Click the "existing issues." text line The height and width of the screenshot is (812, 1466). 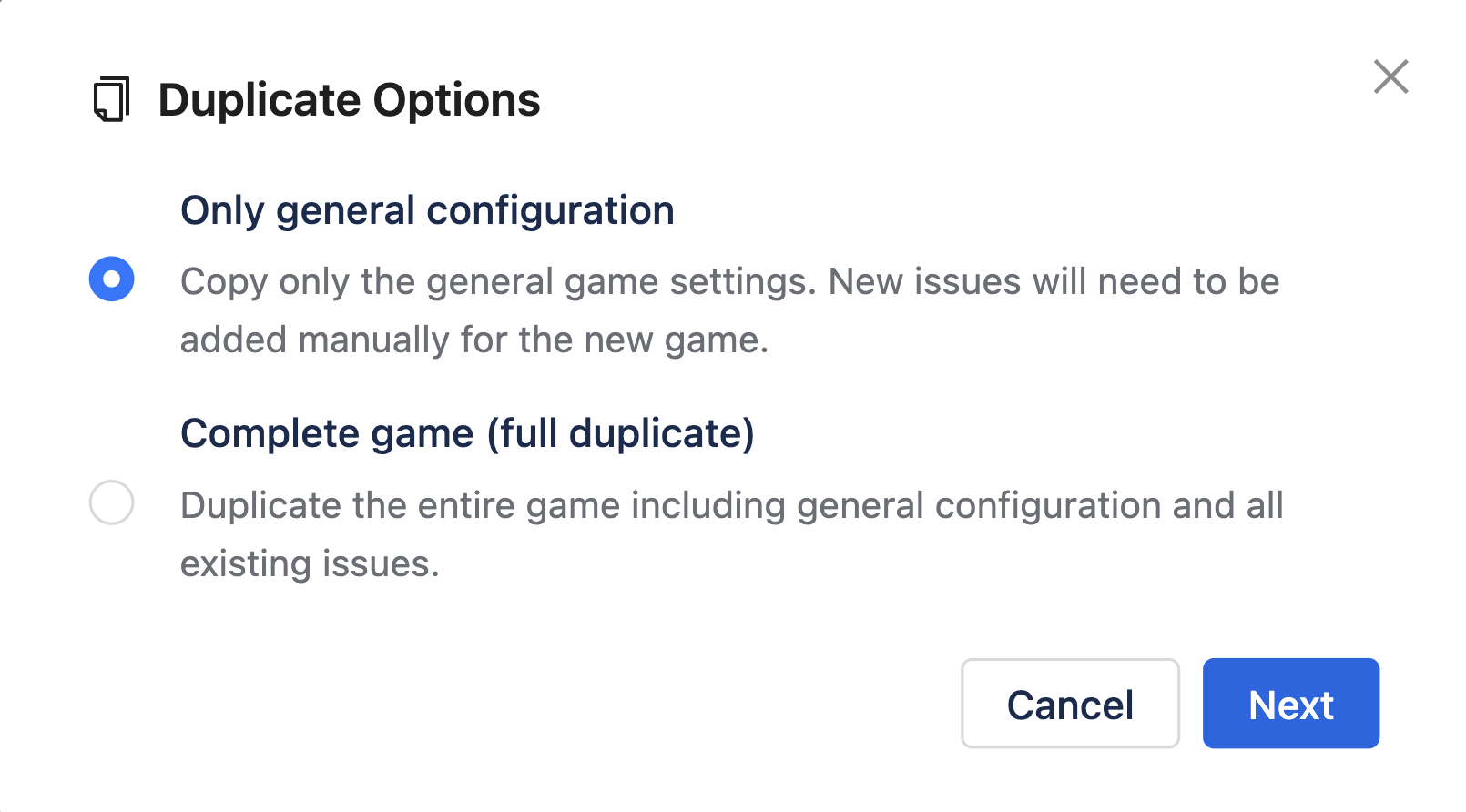pos(310,564)
